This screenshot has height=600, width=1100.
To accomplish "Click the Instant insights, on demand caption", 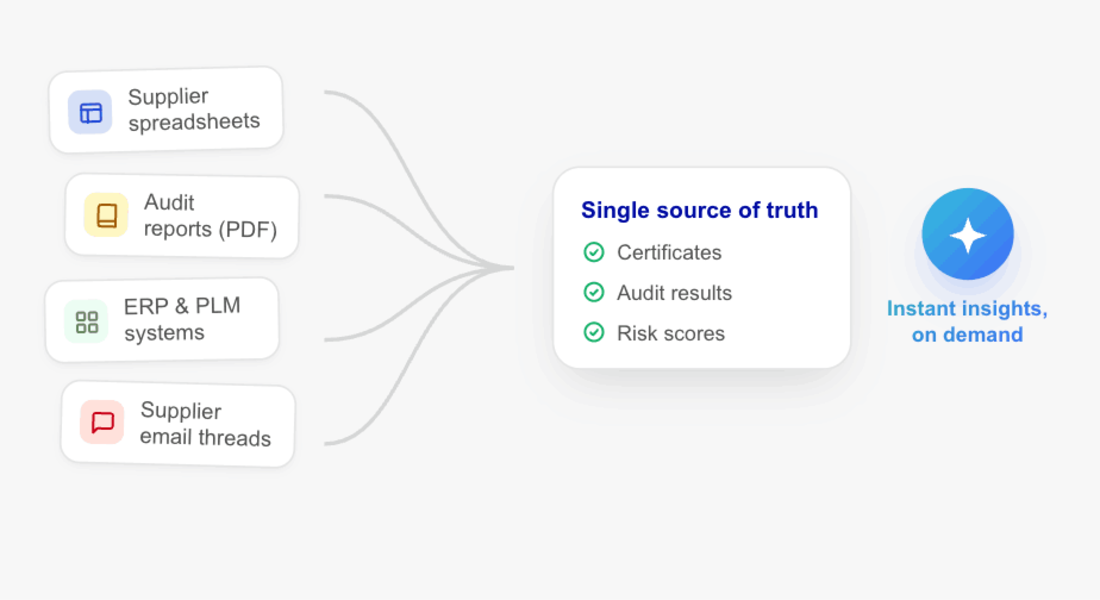I will click(967, 321).
